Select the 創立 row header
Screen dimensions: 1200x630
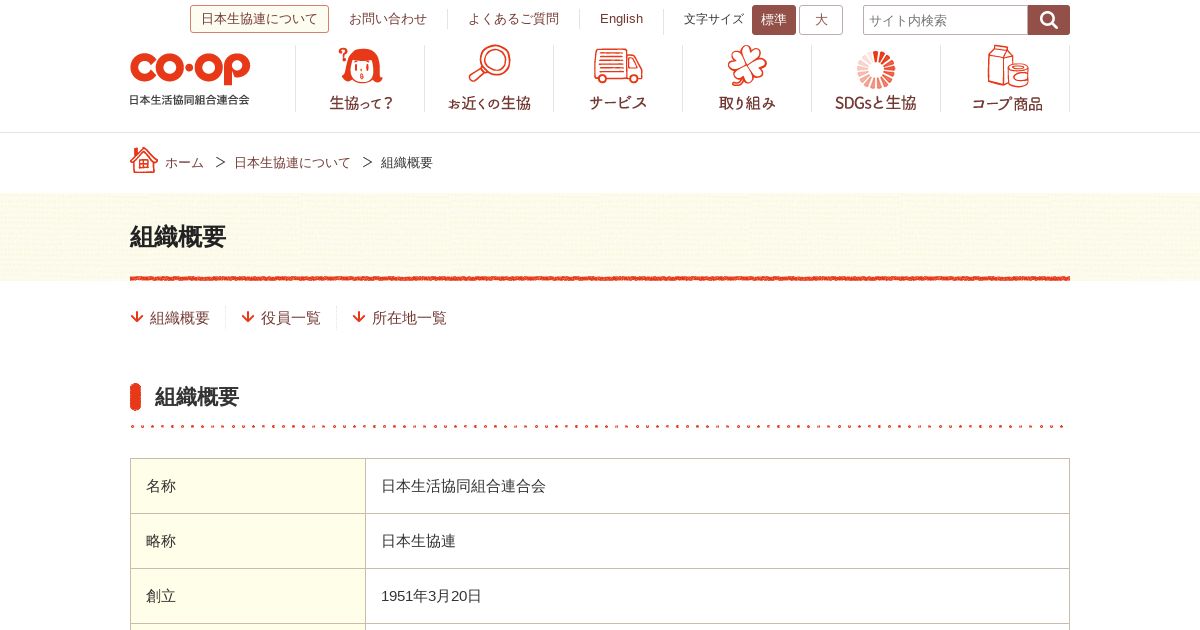[x=248, y=596]
